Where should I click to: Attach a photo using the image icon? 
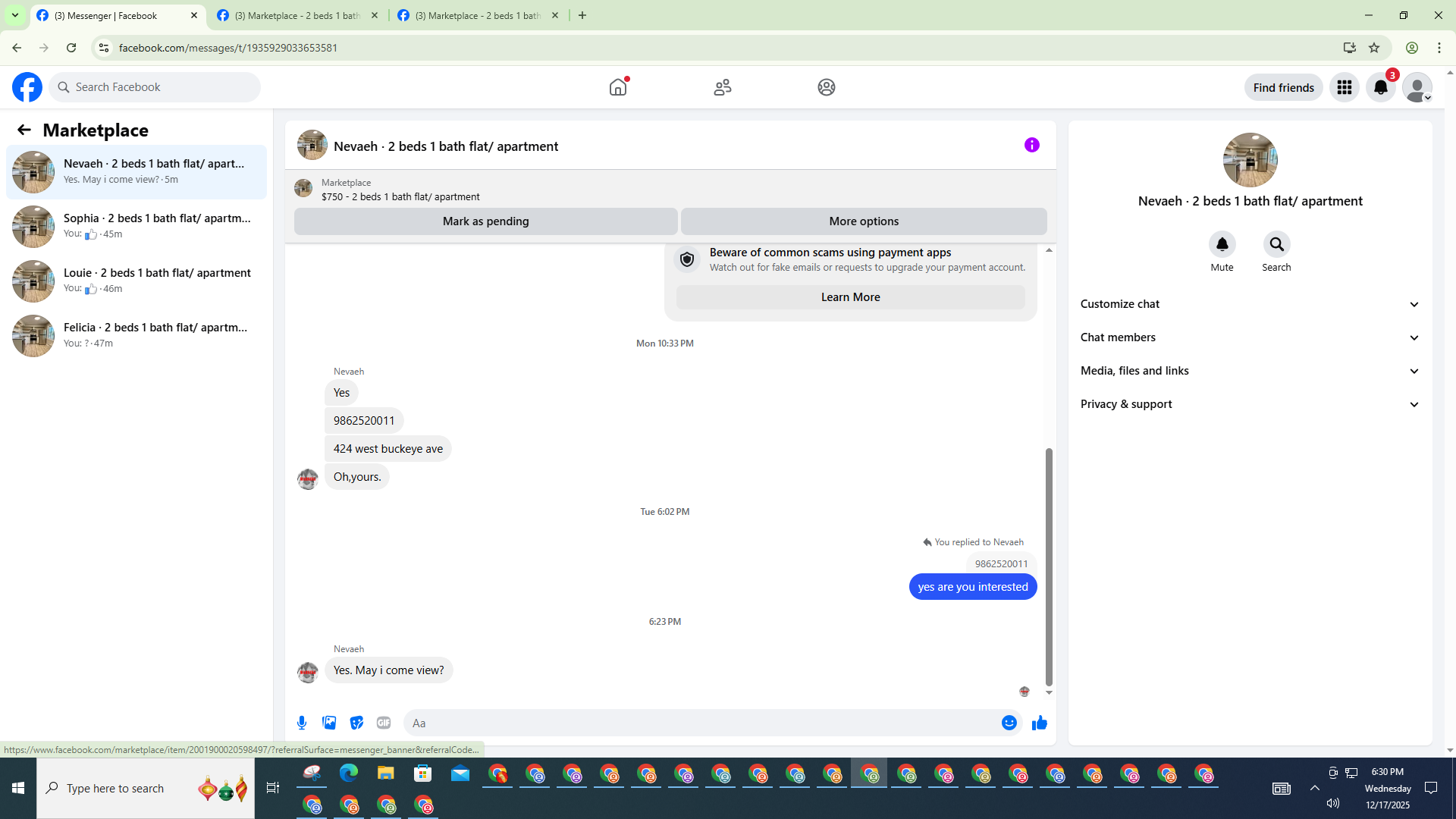click(x=329, y=723)
